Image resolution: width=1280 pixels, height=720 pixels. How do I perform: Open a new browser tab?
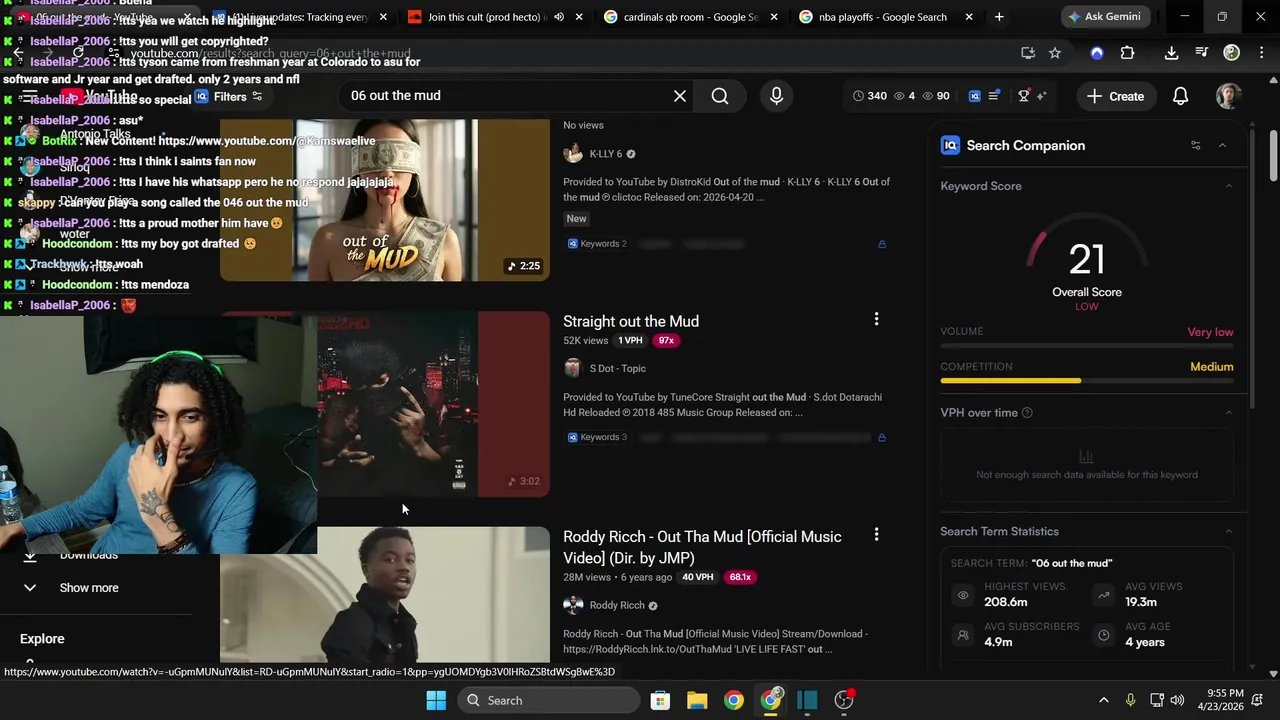tap(999, 17)
